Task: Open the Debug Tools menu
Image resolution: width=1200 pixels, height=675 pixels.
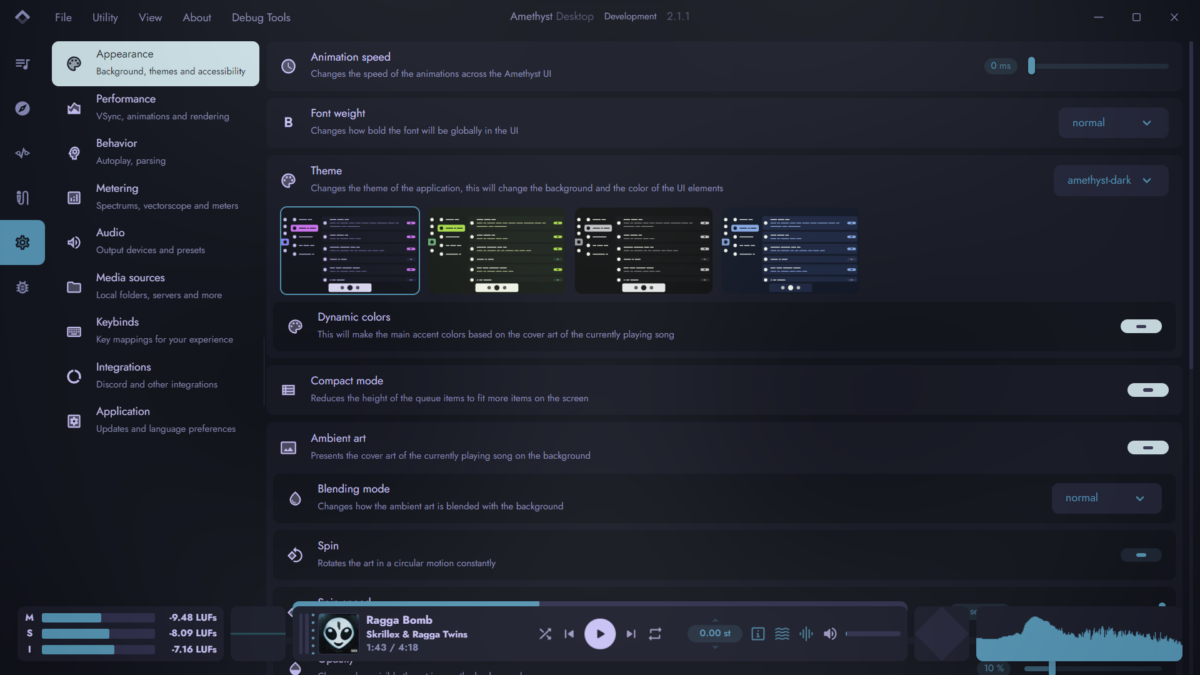Action: click(x=261, y=17)
